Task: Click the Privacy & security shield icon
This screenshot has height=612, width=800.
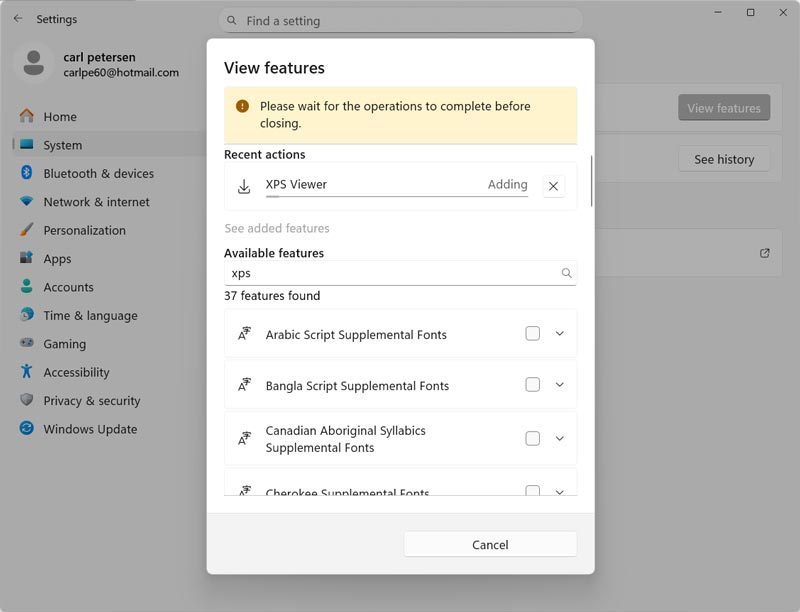Action: click(x=27, y=400)
